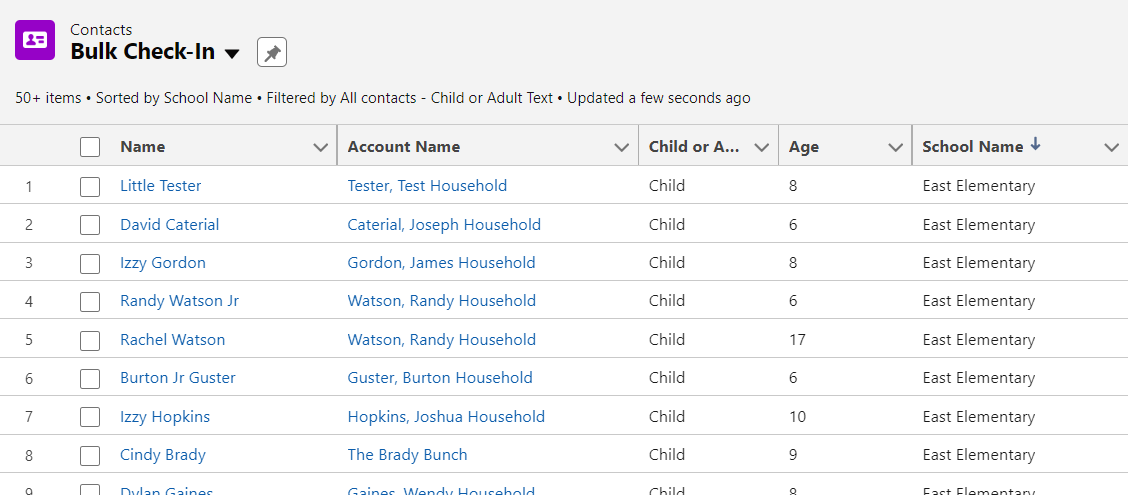This screenshot has width=1128, height=495.
Task: Sort by the Age column header
Action: [804, 147]
